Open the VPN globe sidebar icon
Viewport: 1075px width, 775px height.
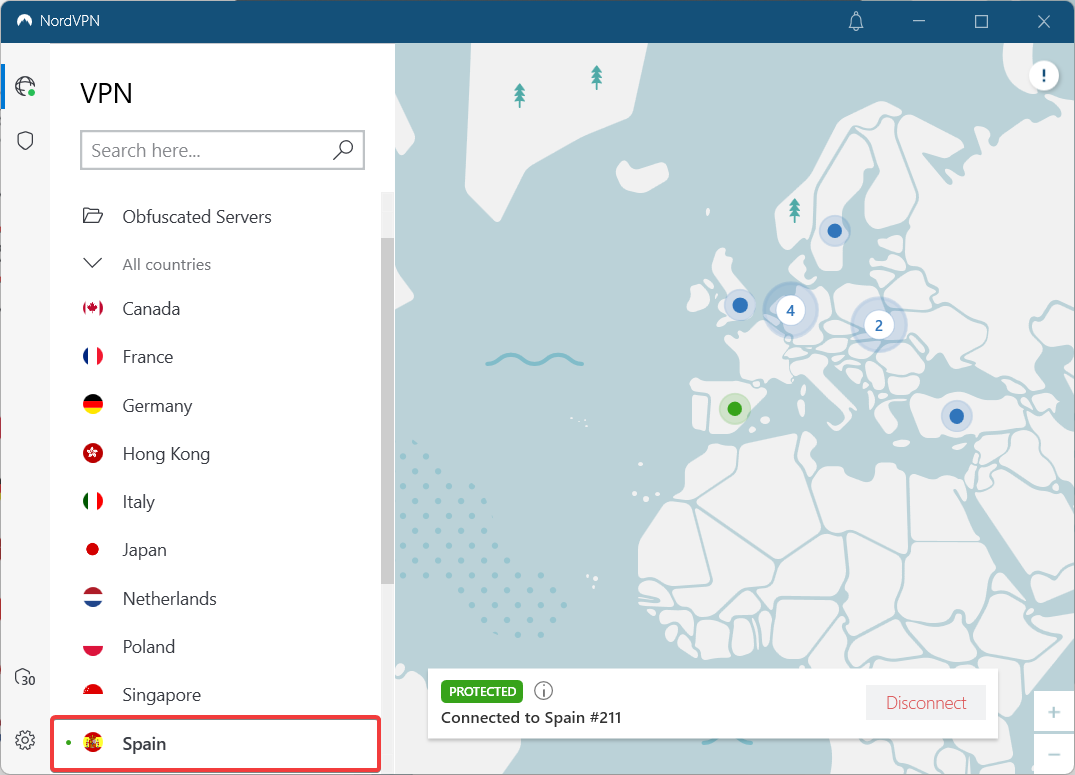[25, 86]
